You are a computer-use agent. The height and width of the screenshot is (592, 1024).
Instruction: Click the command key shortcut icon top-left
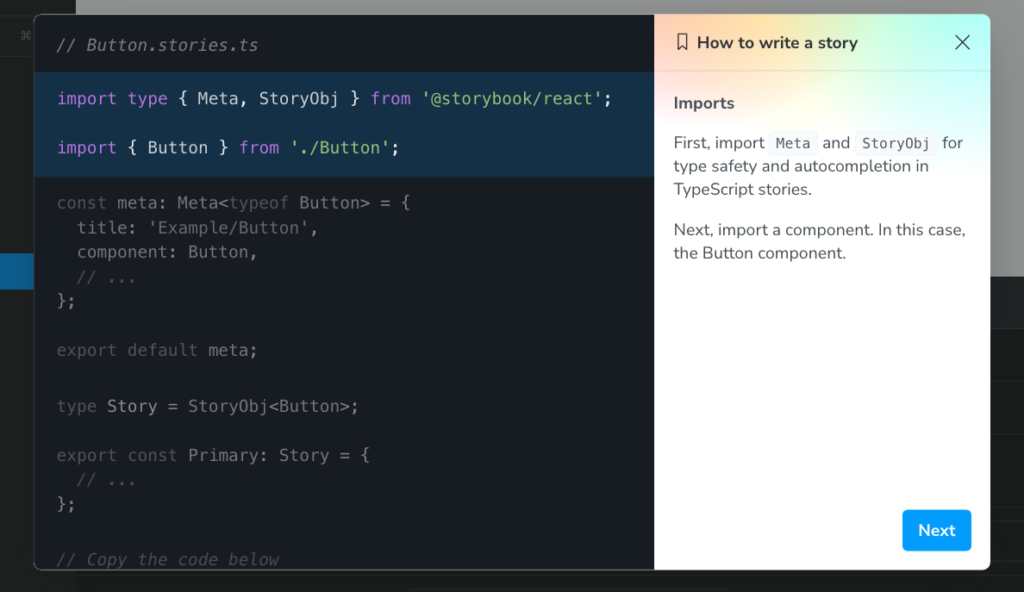pyautogui.click(x=25, y=36)
